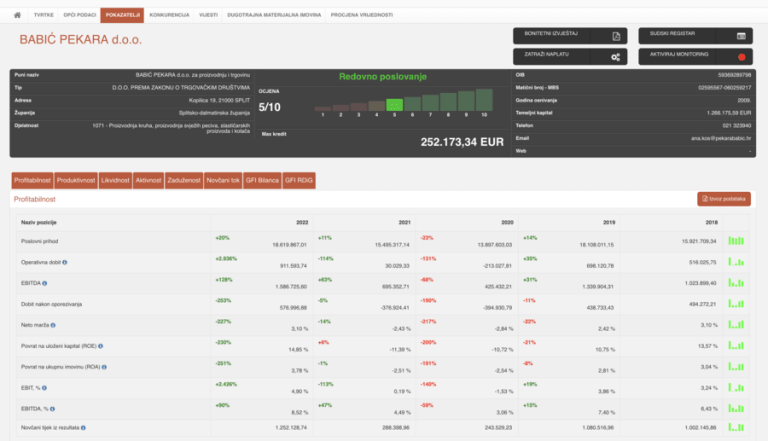Open mini bar chart for Poslovni prihod
768x441 pixels.
click(x=736, y=240)
